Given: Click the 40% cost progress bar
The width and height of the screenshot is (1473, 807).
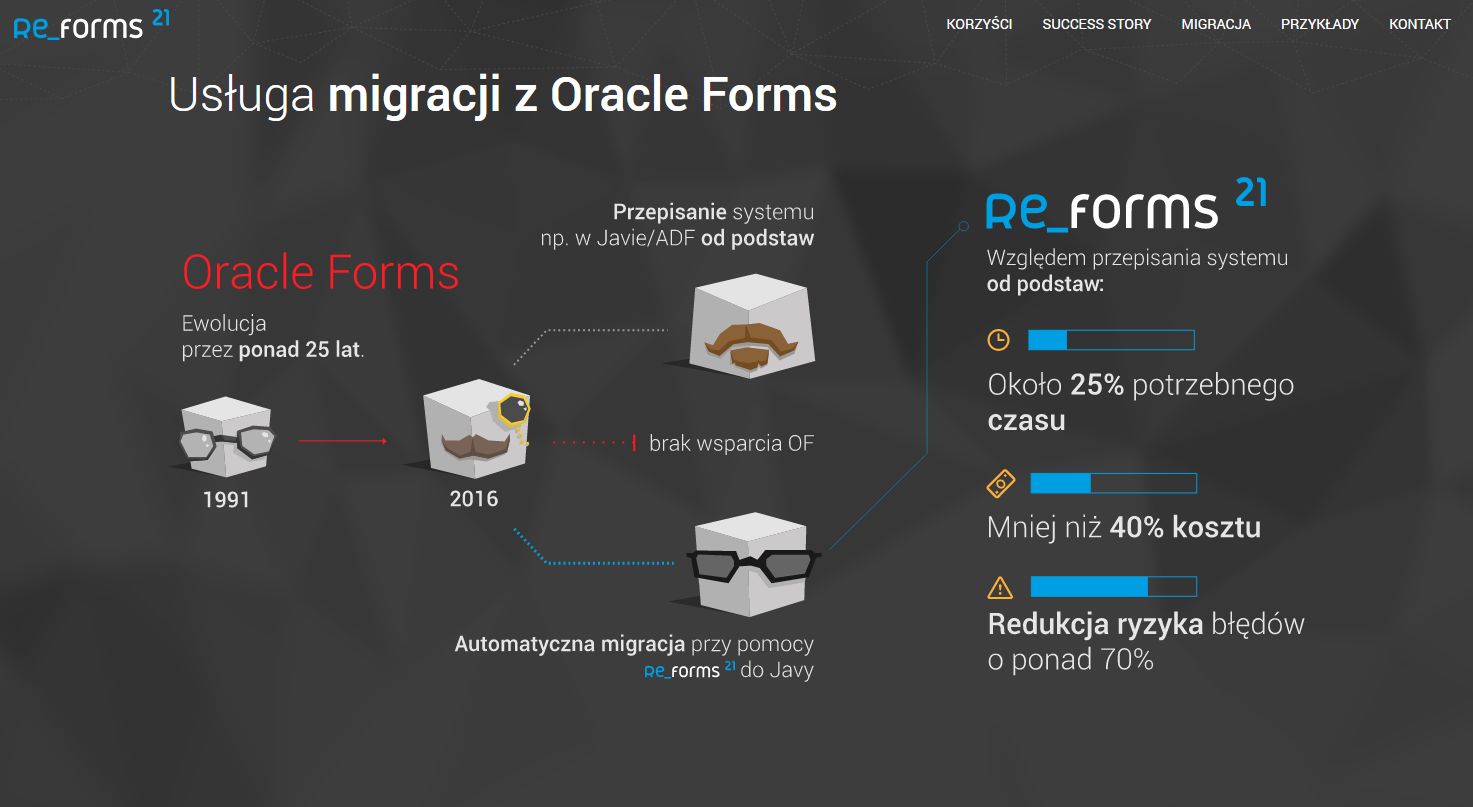Looking at the screenshot, I should 1113,484.
